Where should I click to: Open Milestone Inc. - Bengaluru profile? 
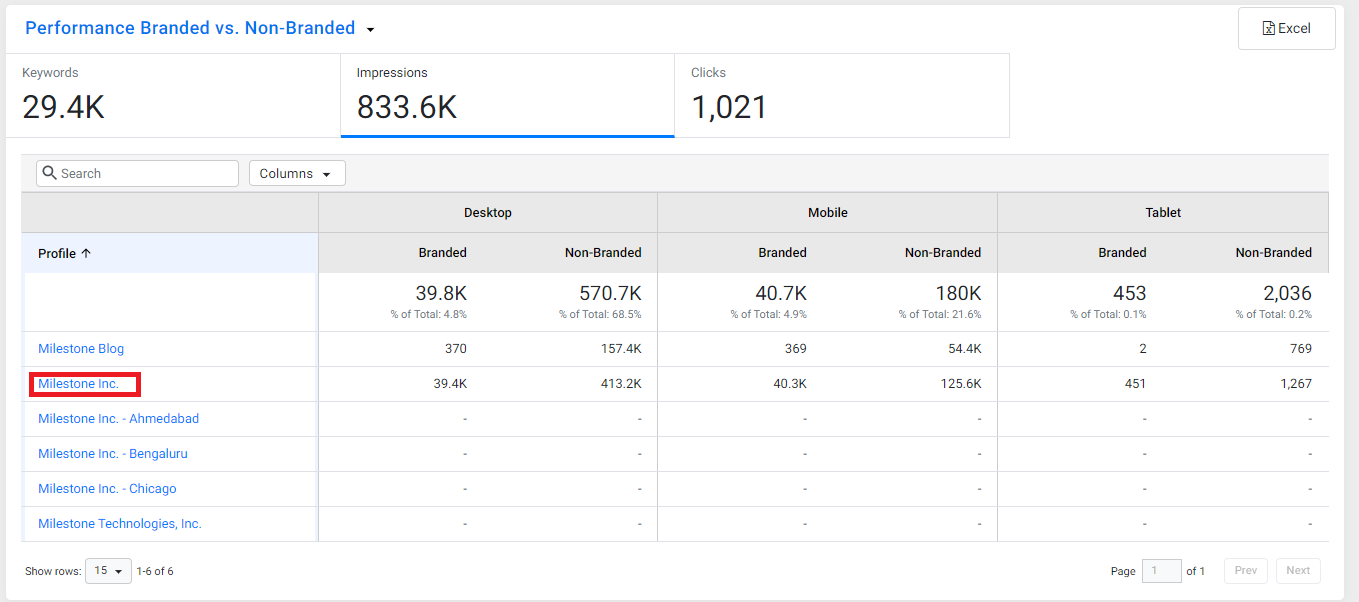pyautogui.click(x=113, y=454)
